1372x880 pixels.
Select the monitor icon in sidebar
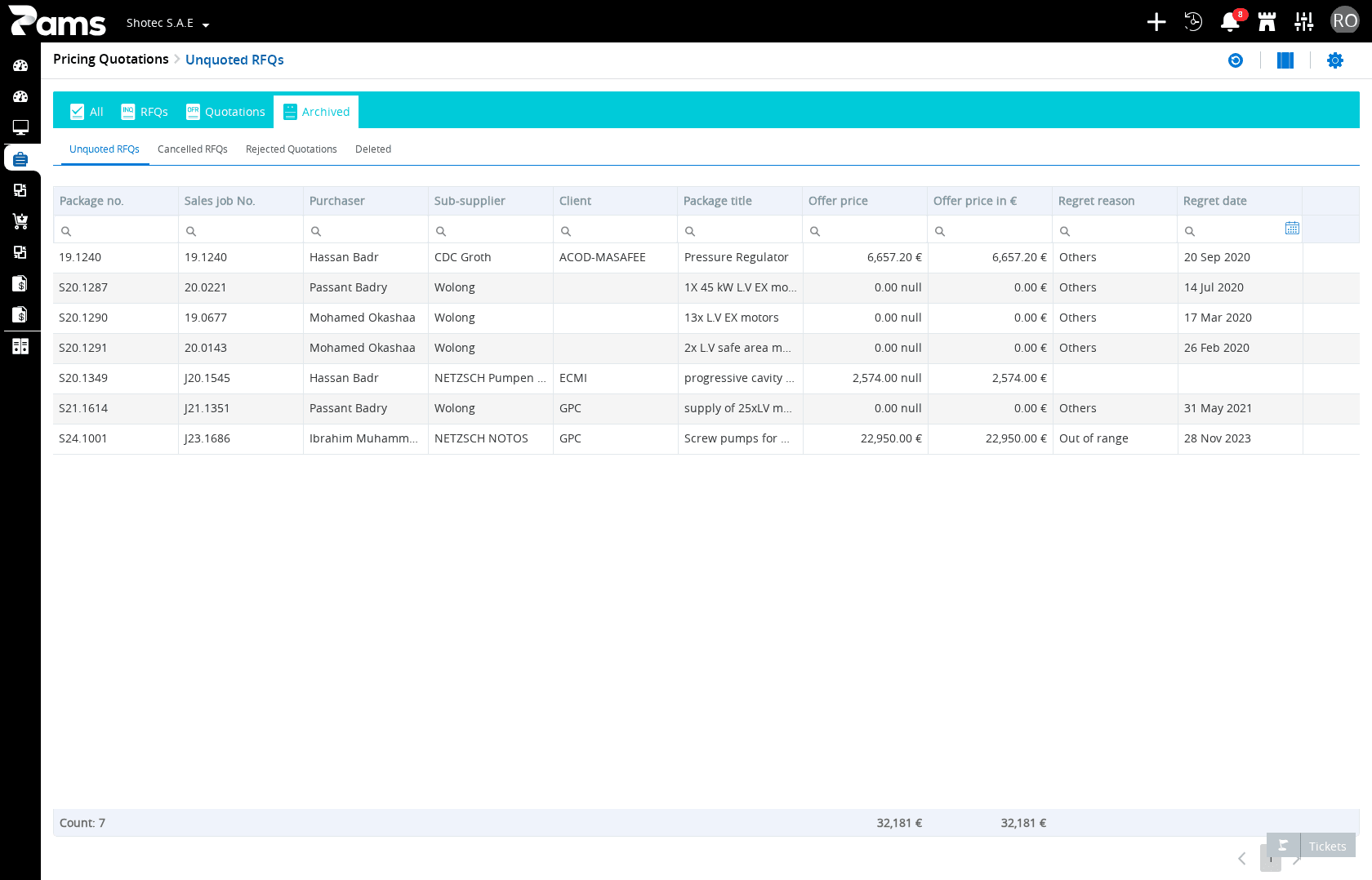[x=20, y=127]
